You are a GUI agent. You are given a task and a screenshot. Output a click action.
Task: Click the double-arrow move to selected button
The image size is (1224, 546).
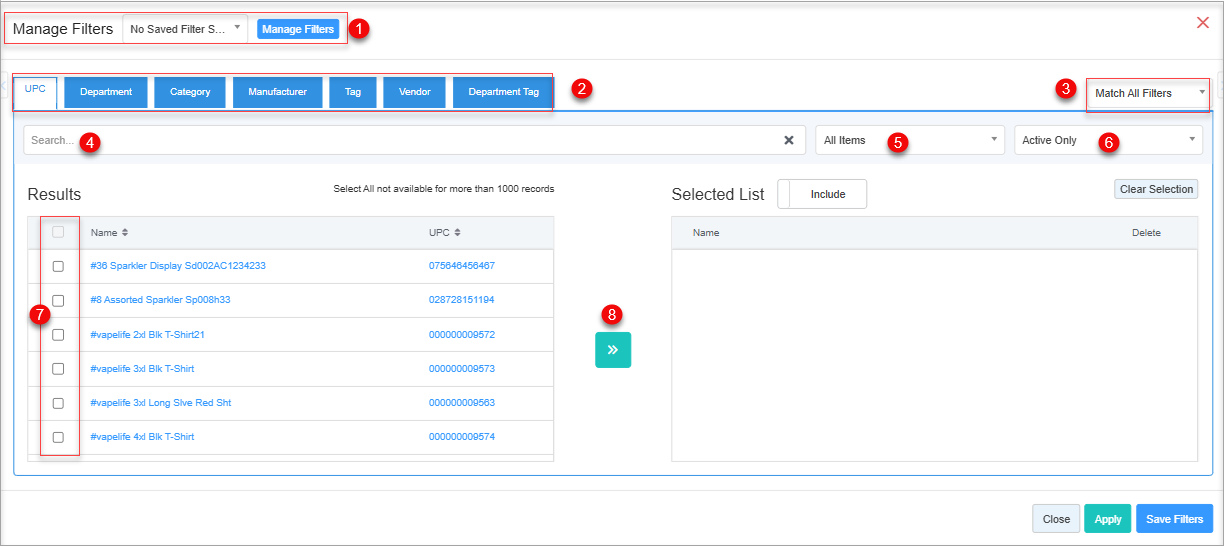(612, 350)
